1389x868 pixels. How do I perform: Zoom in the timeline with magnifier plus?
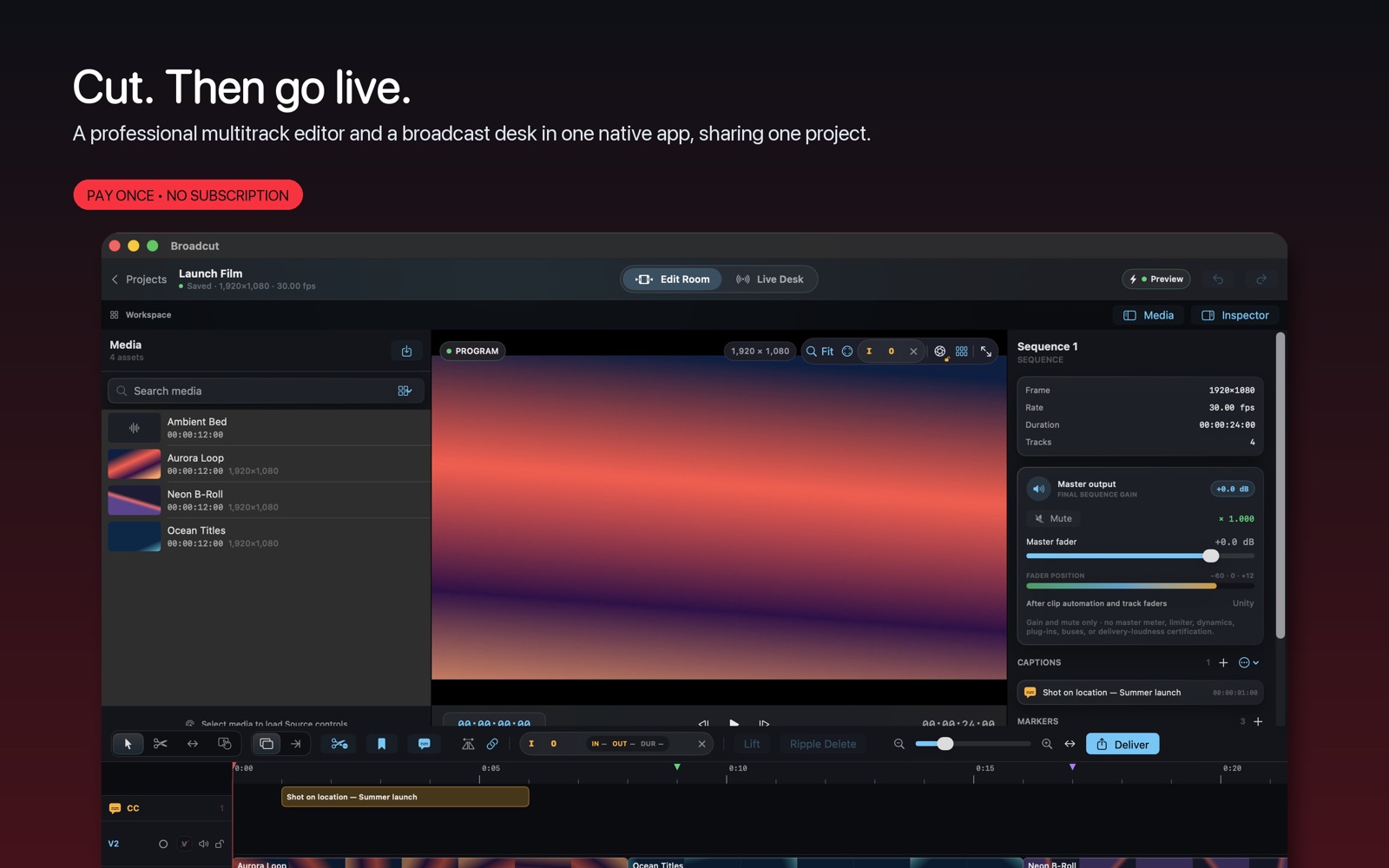(x=1047, y=744)
